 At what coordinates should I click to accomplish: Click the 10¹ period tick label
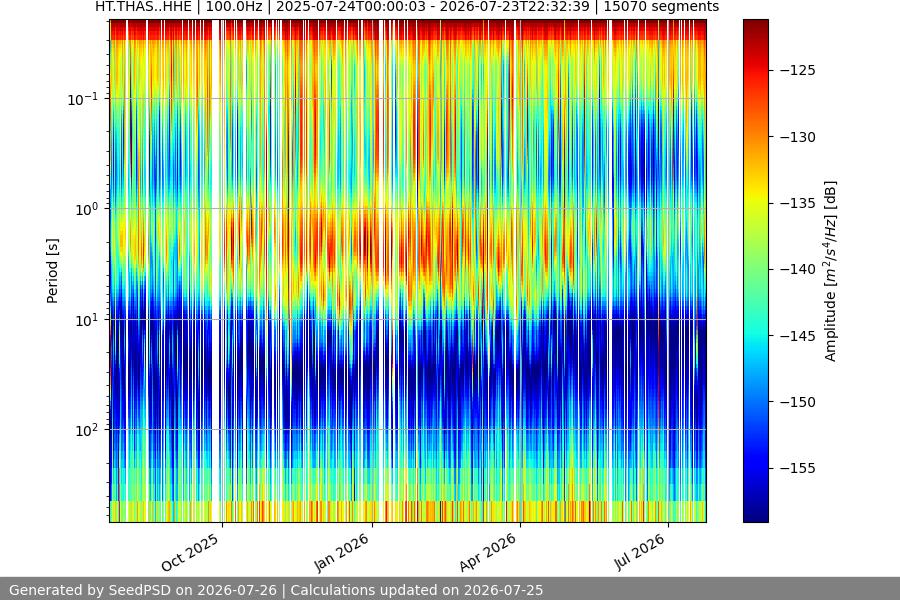pos(86,320)
